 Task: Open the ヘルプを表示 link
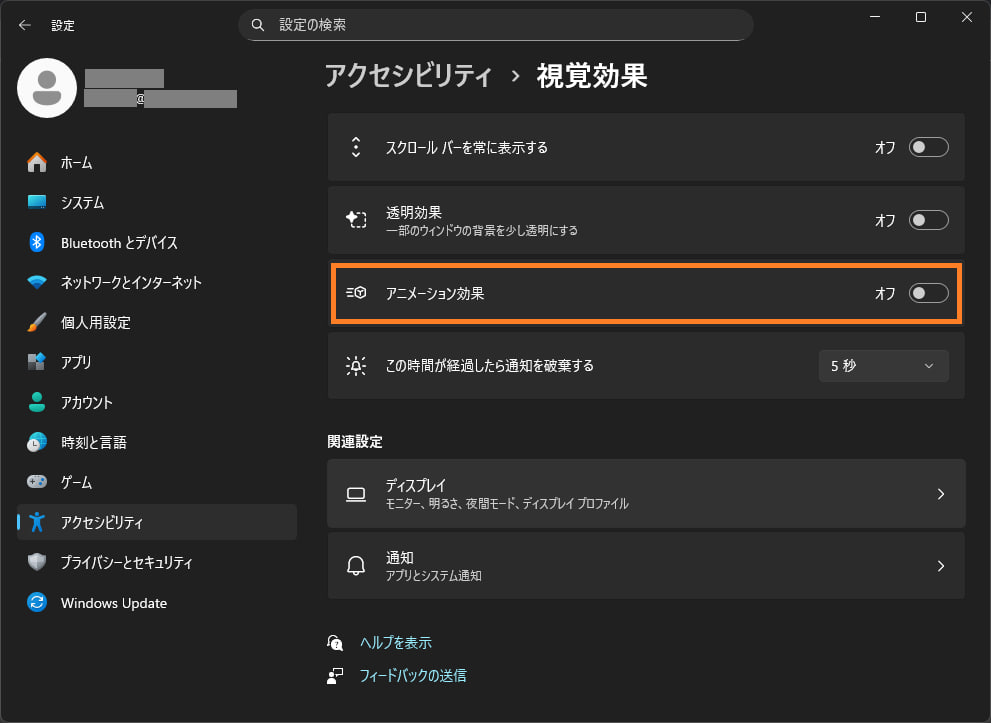coord(395,643)
